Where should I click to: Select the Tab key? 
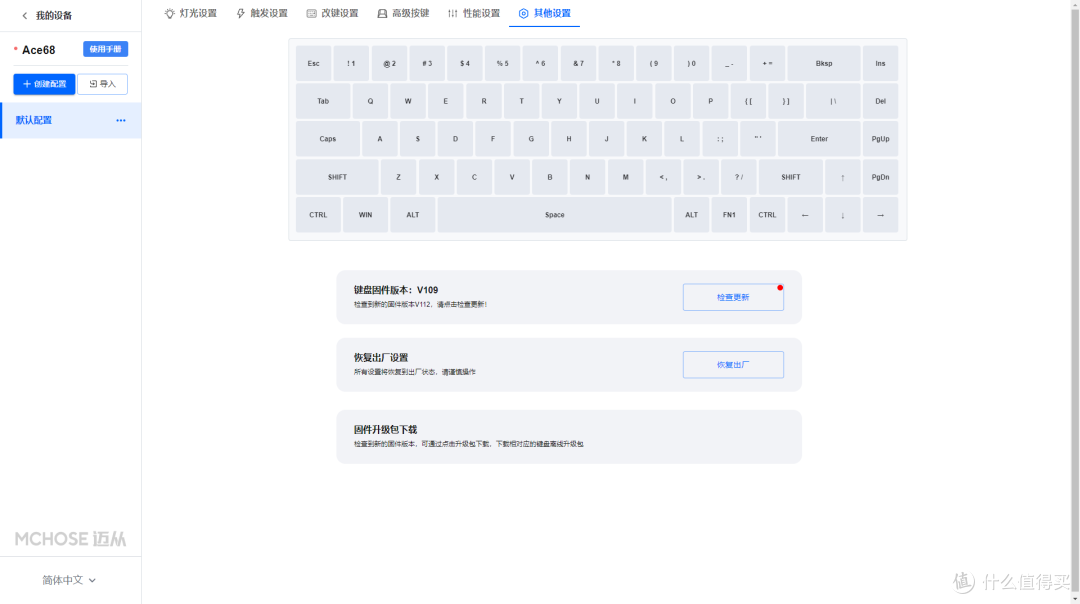[323, 101]
